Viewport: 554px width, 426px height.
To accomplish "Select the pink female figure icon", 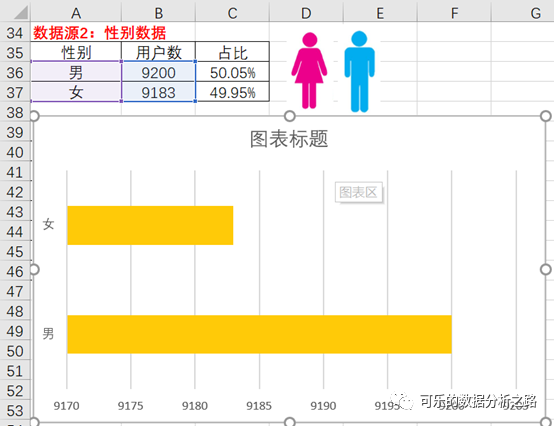I will coord(309,71).
